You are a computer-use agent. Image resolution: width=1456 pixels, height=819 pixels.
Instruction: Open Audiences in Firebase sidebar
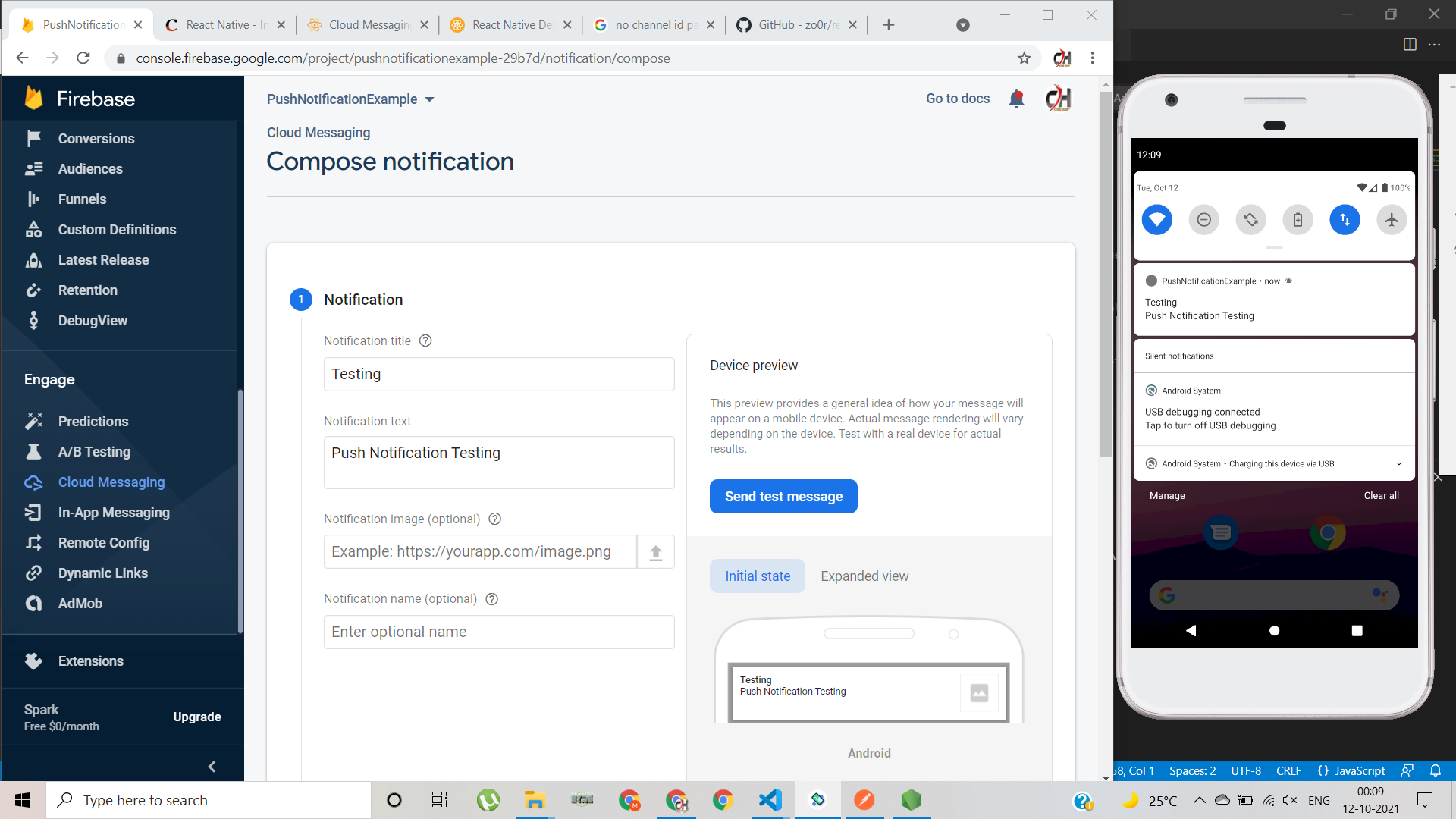(x=90, y=169)
